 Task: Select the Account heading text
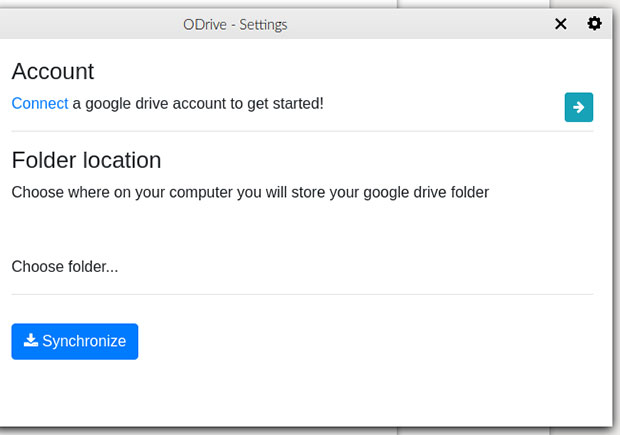click(53, 72)
